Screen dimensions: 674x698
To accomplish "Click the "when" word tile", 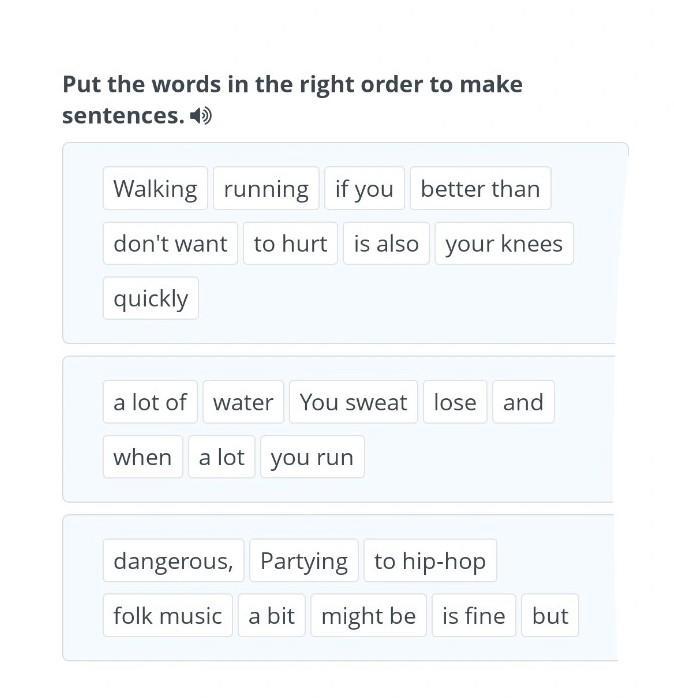I will point(142,458).
